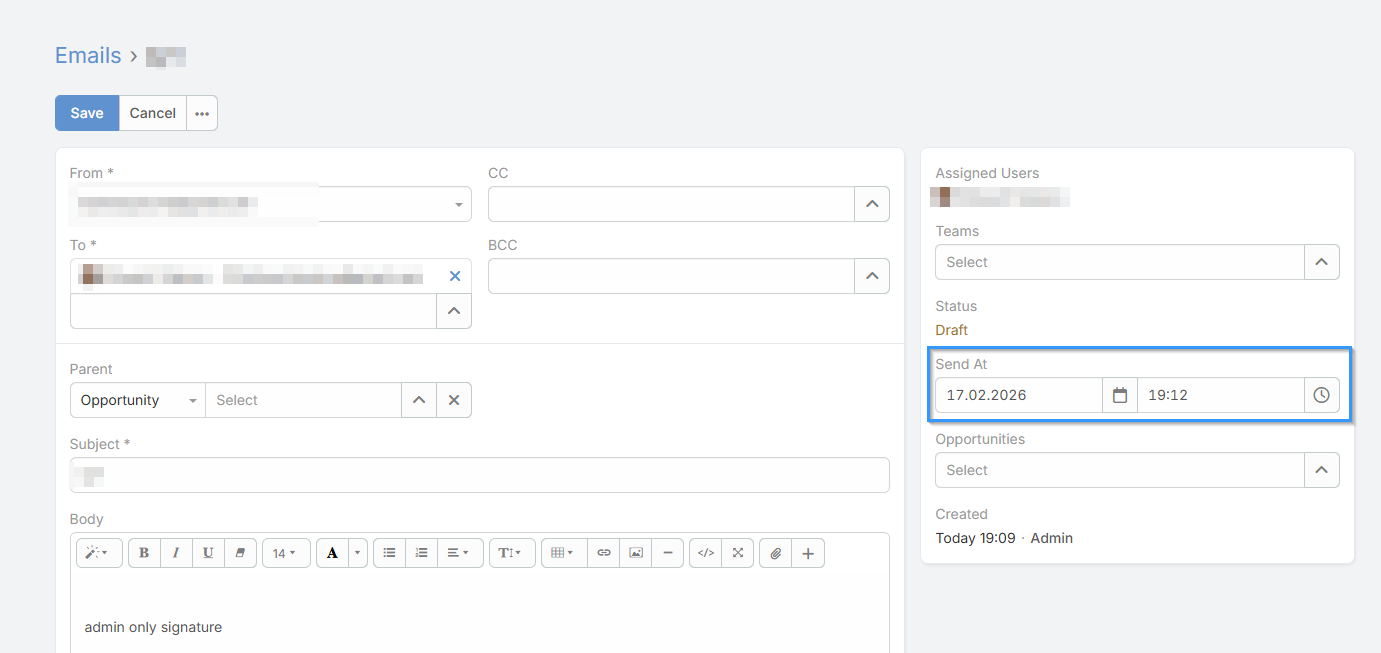Insert a picture into the body

click(636, 553)
